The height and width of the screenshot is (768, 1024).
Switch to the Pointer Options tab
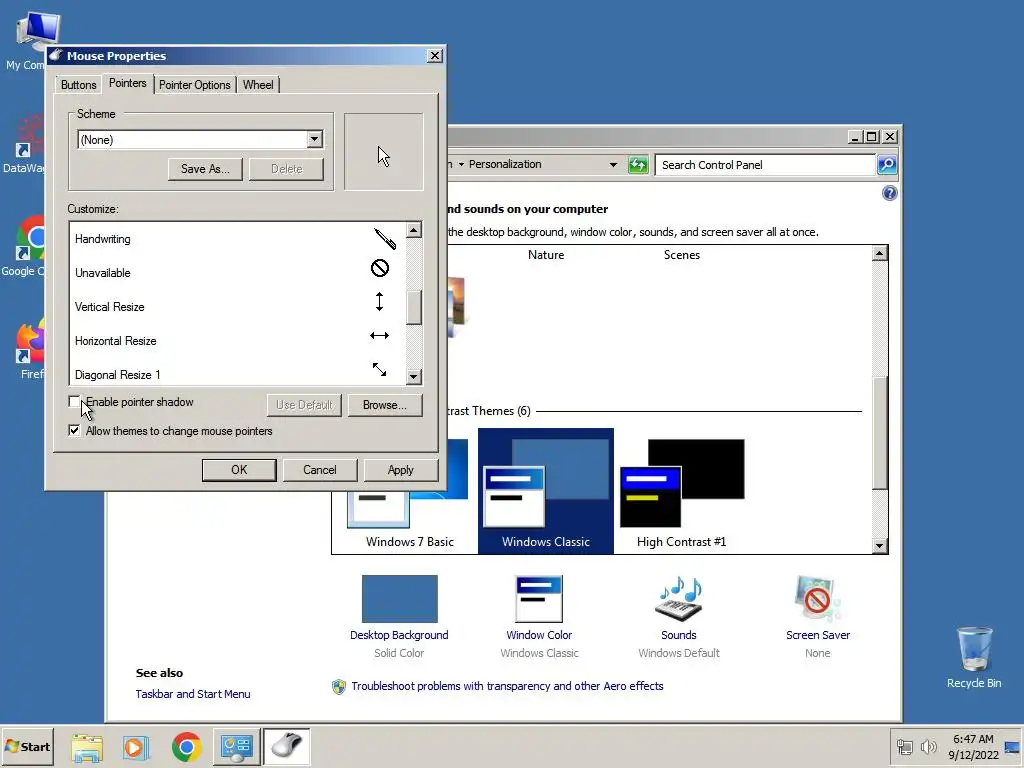pyautogui.click(x=195, y=85)
